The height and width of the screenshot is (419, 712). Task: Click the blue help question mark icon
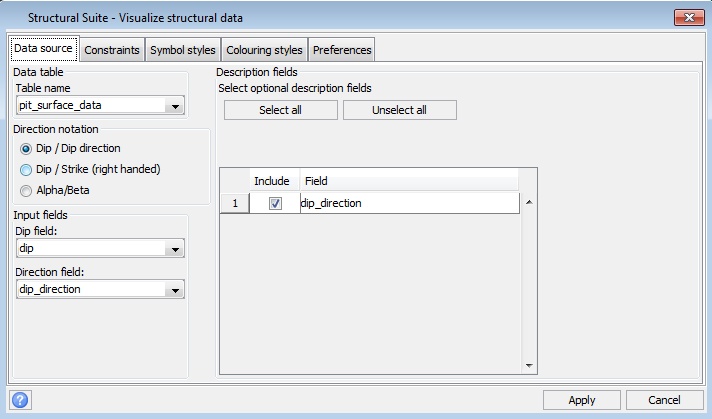(x=20, y=400)
